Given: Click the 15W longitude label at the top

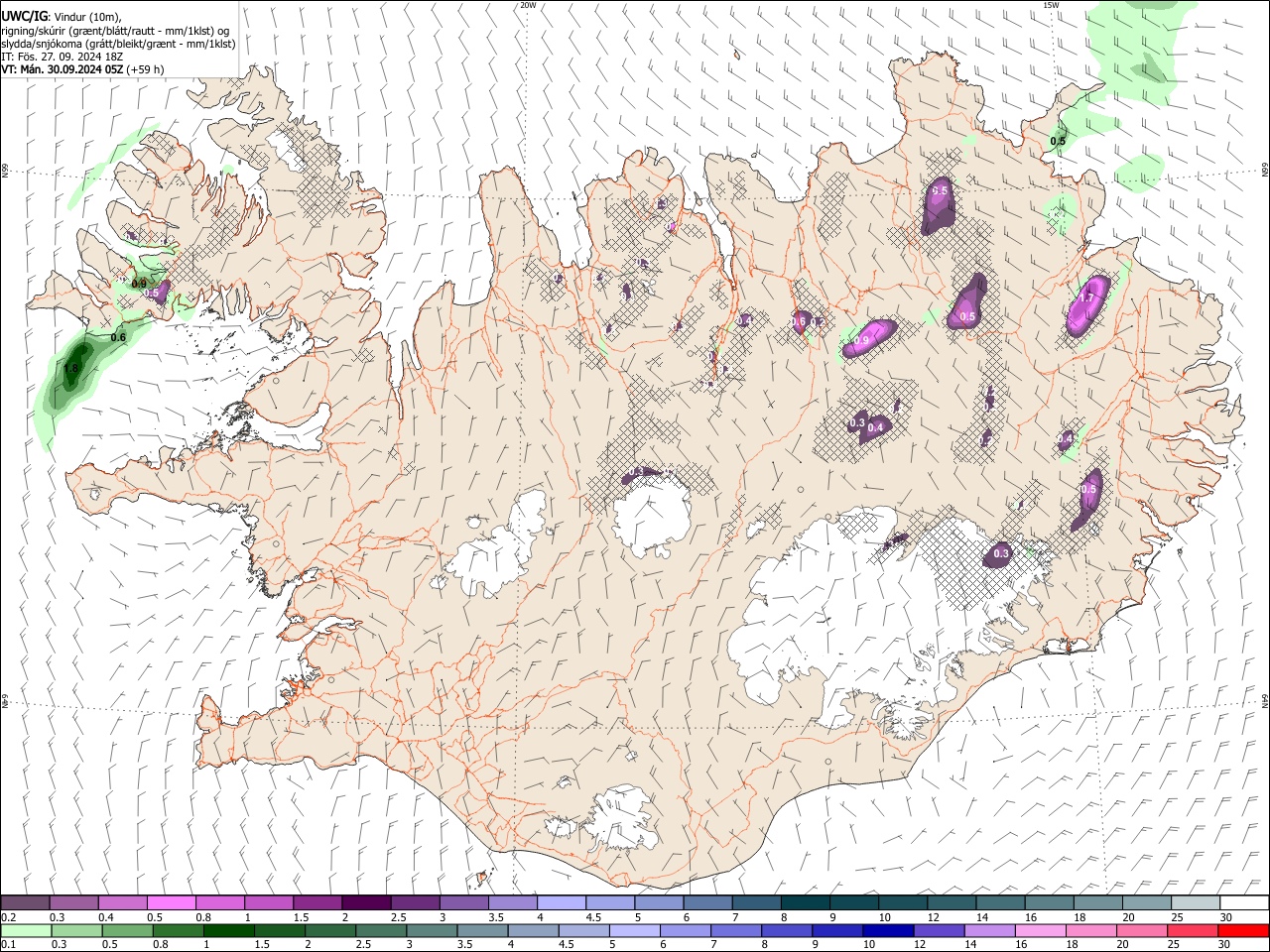Looking at the screenshot, I should point(1051,5).
